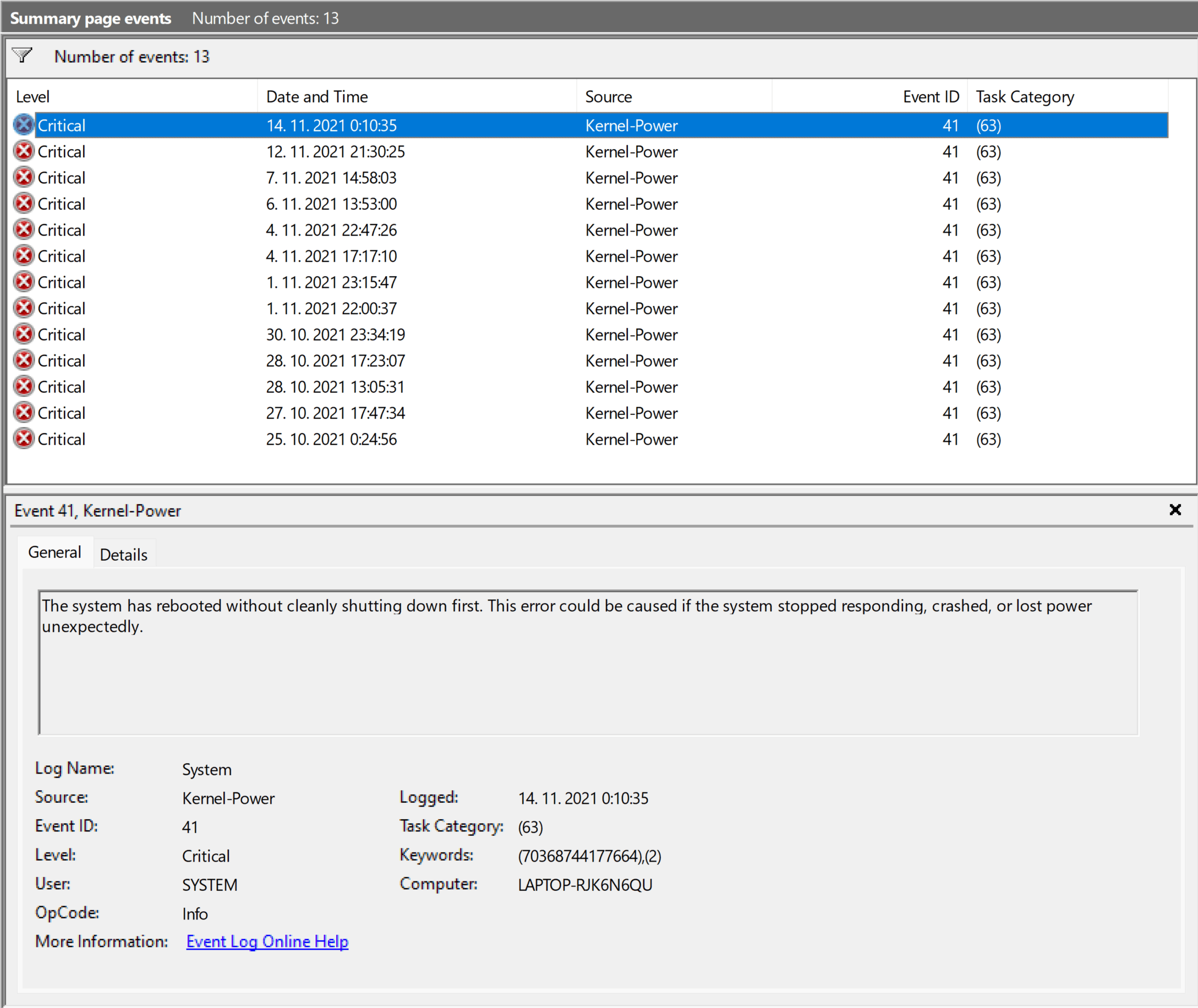
Task: Switch to the Details tab
Action: click(123, 554)
